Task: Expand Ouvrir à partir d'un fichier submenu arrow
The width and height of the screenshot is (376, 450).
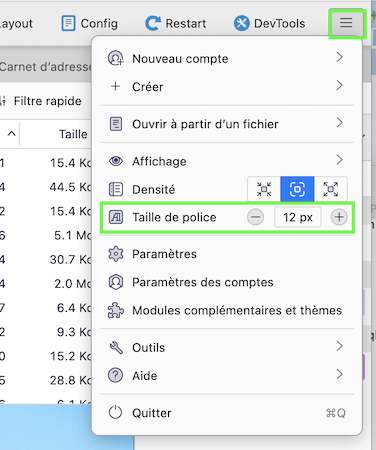Action: (x=339, y=123)
